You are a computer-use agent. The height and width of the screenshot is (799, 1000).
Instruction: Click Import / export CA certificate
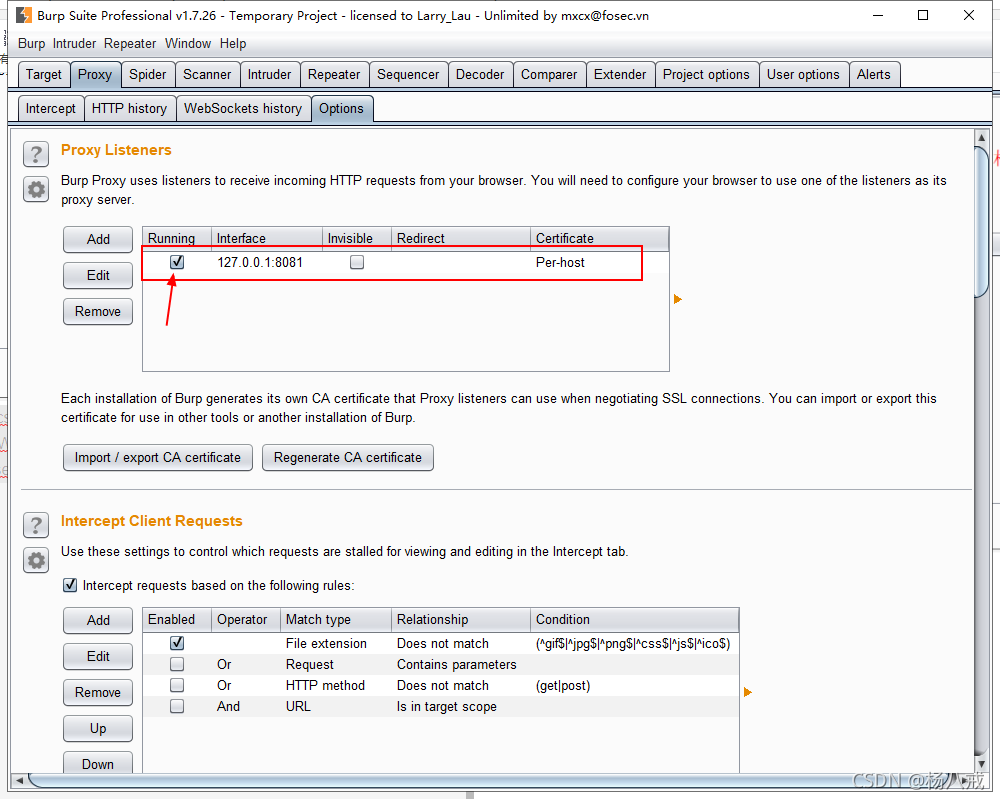[158, 457]
